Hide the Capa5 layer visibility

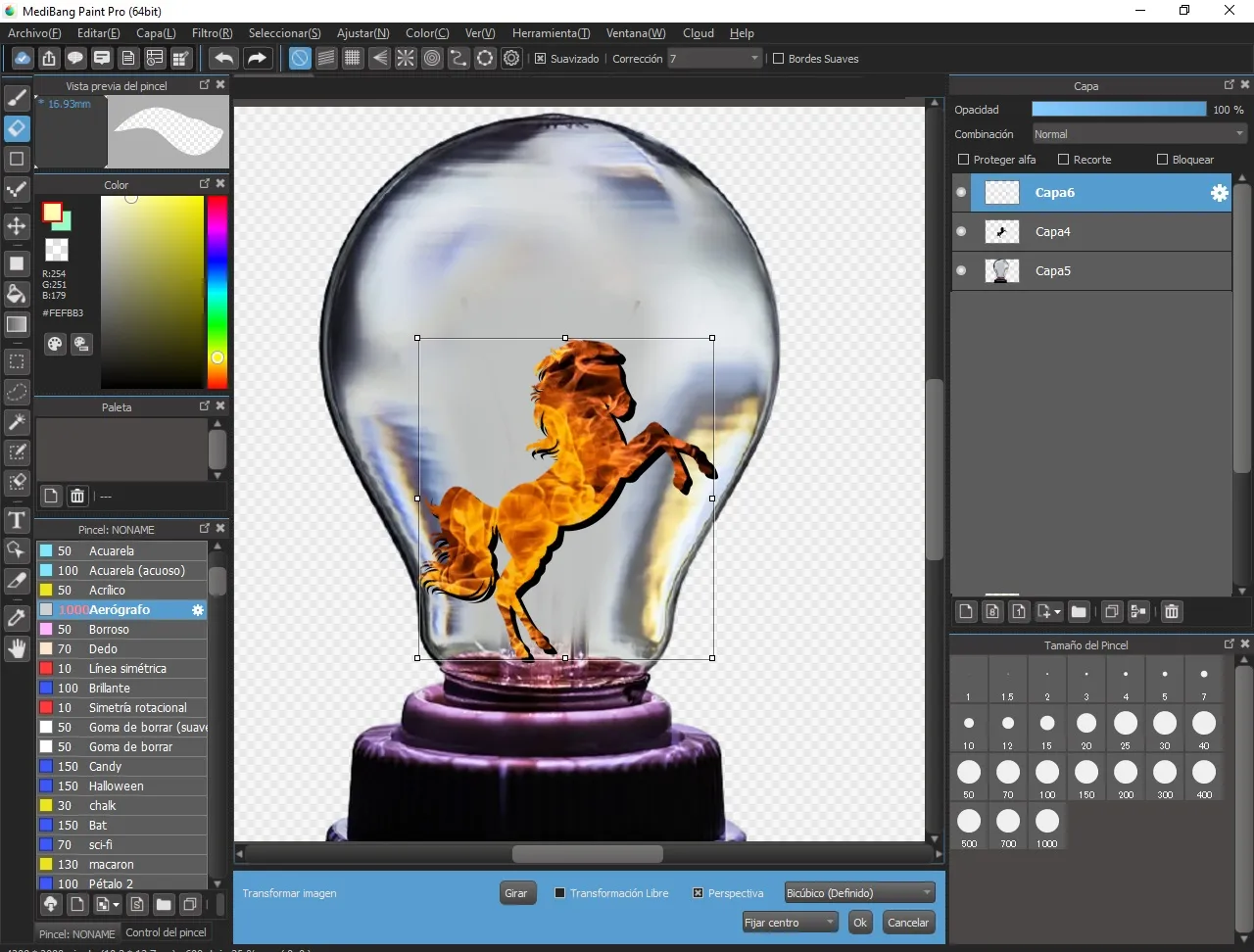click(961, 271)
